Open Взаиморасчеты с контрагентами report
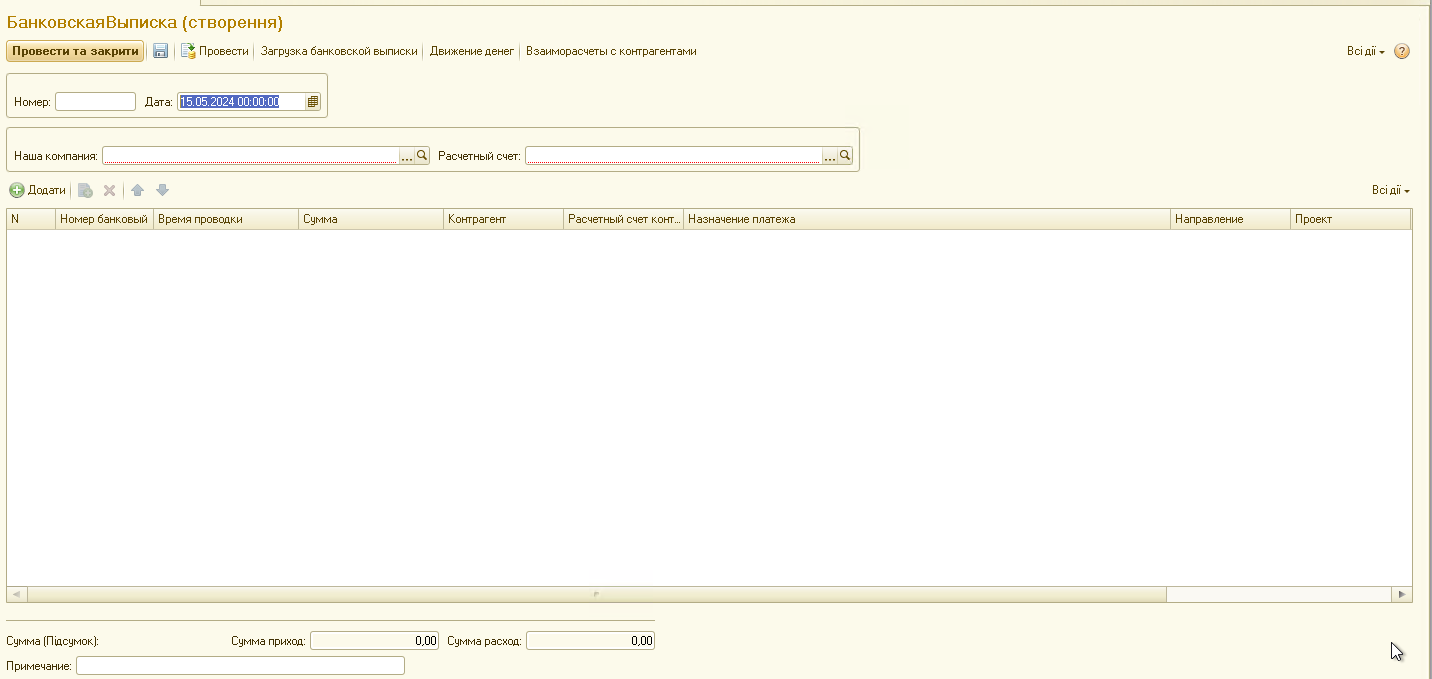Viewport: 1432px width, 679px height. pyautogui.click(x=611, y=51)
